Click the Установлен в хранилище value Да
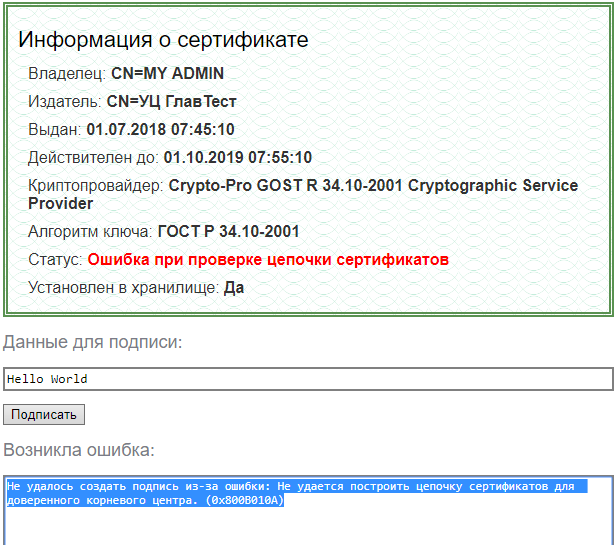The width and height of the screenshot is (615, 545). pyautogui.click(x=234, y=288)
